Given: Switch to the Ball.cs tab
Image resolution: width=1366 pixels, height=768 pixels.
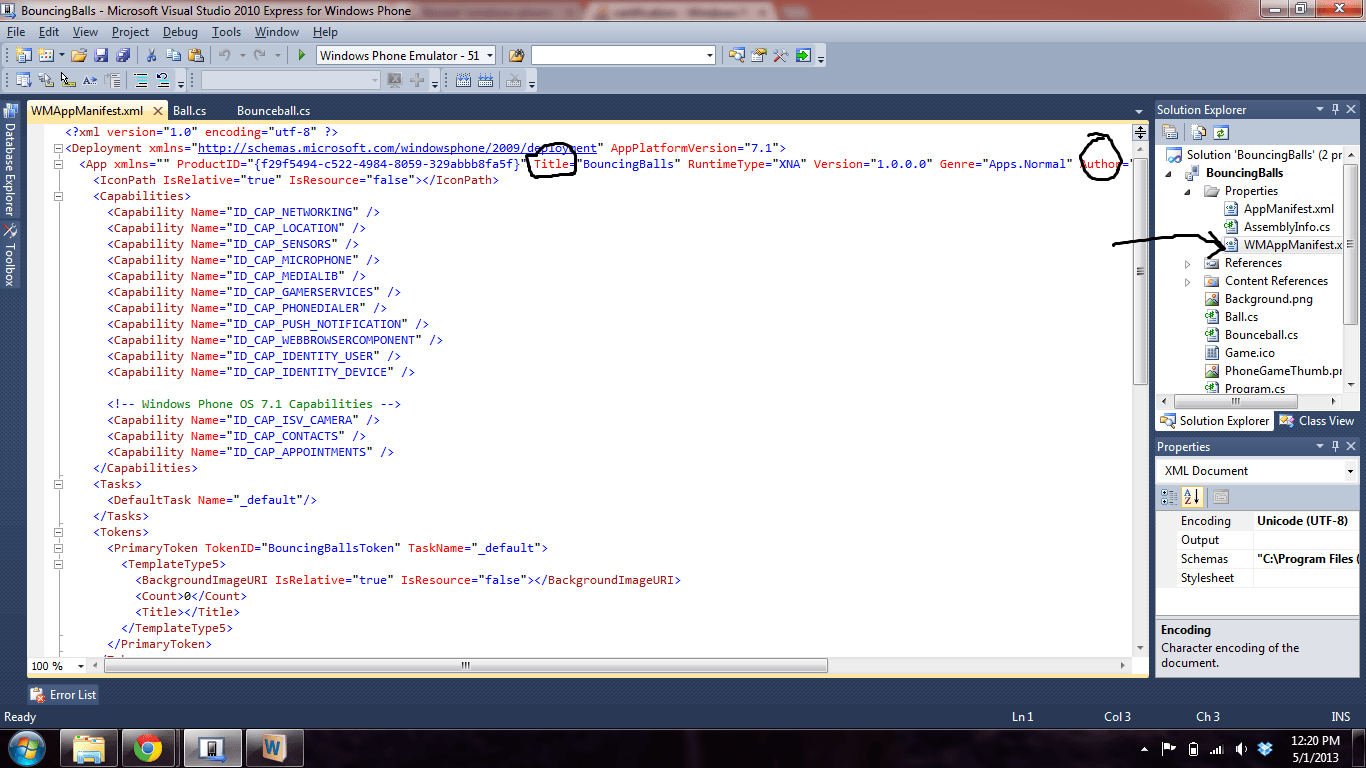Looking at the screenshot, I should point(189,111).
